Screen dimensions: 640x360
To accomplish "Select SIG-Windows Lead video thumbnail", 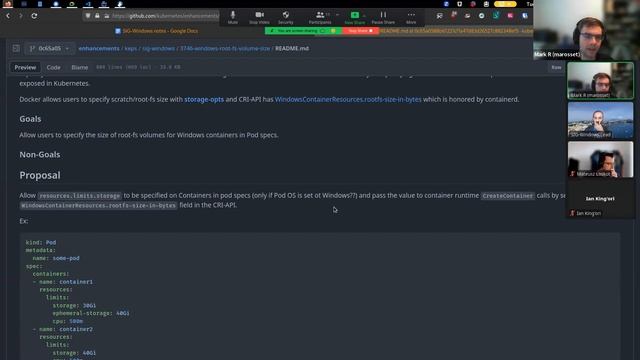I will tap(600, 120).
